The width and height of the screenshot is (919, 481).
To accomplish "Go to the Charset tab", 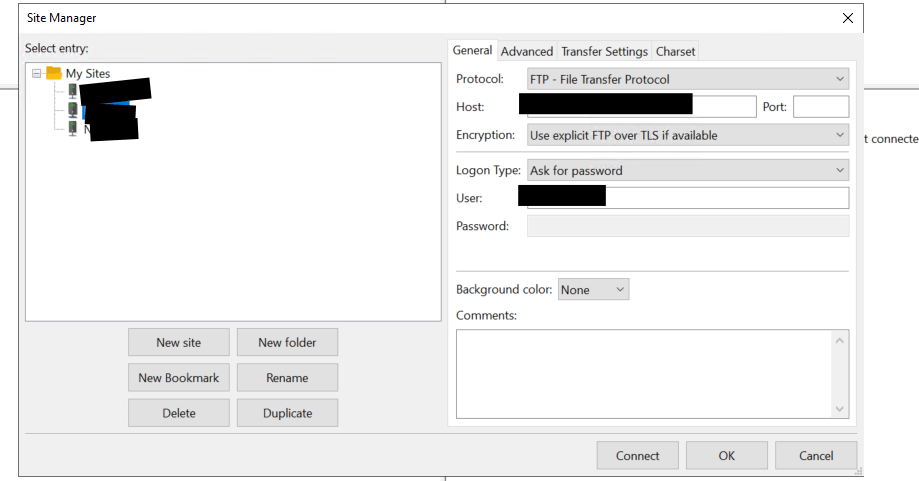I will (675, 52).
